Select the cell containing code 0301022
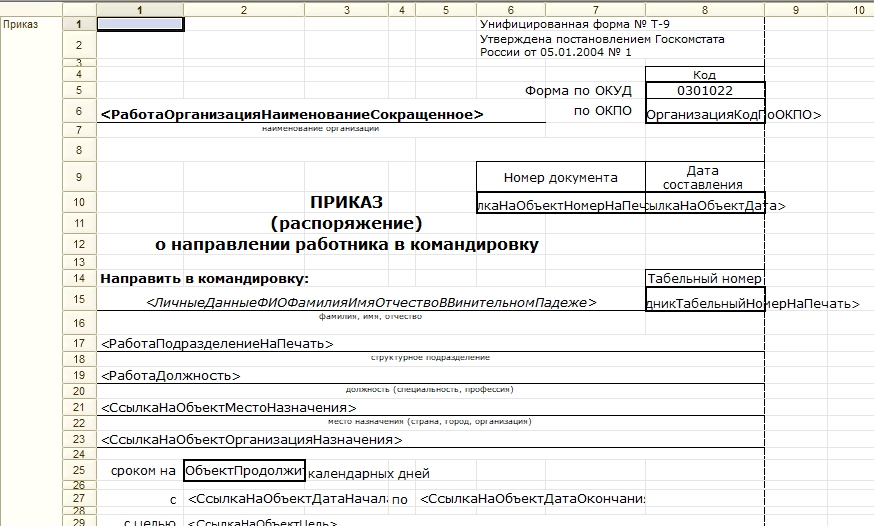 705,90
